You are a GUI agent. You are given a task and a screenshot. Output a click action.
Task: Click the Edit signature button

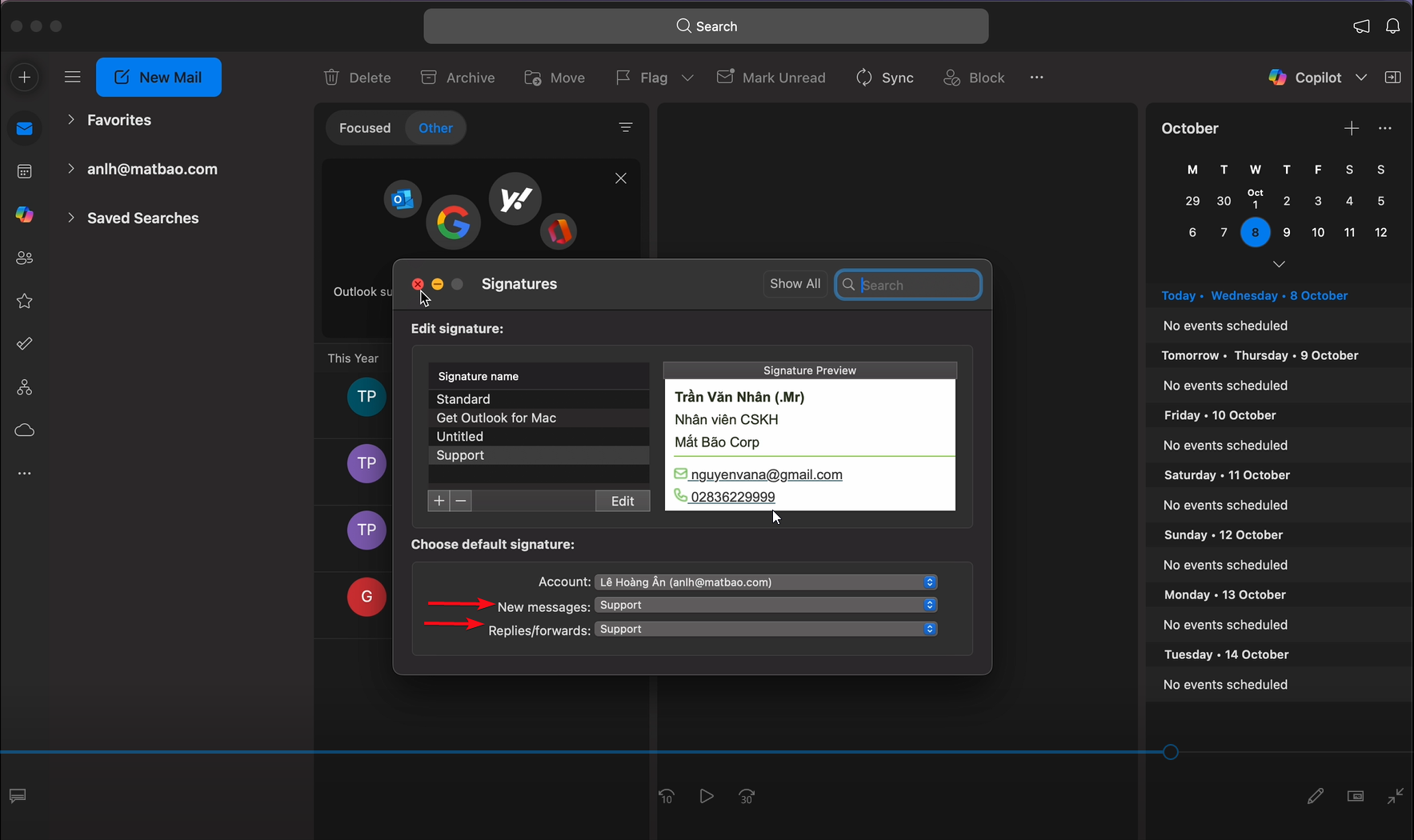click(x=622, y=502)
